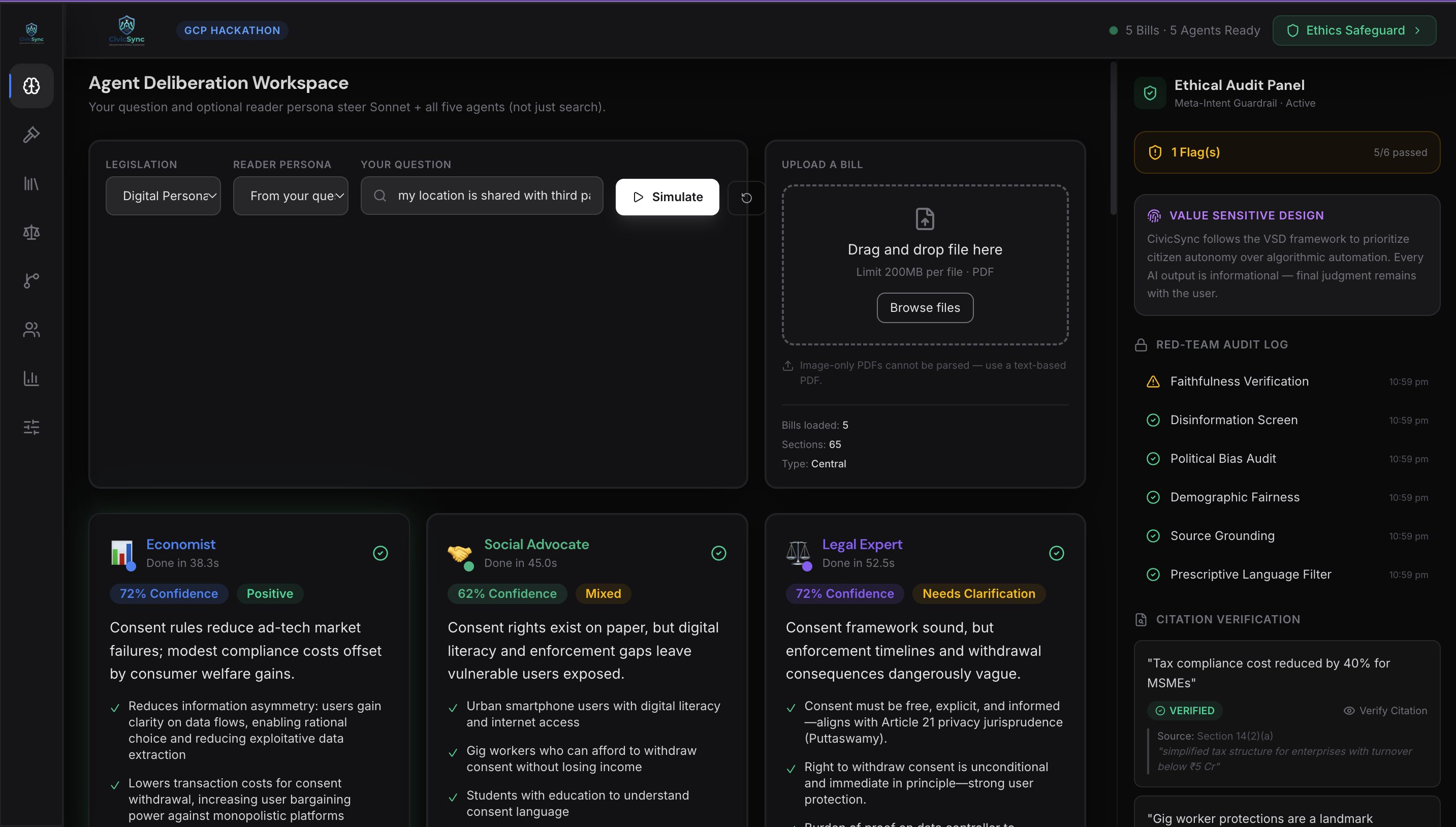Click the small CivicSync logo in sidebar

click(x=31, y=33)
